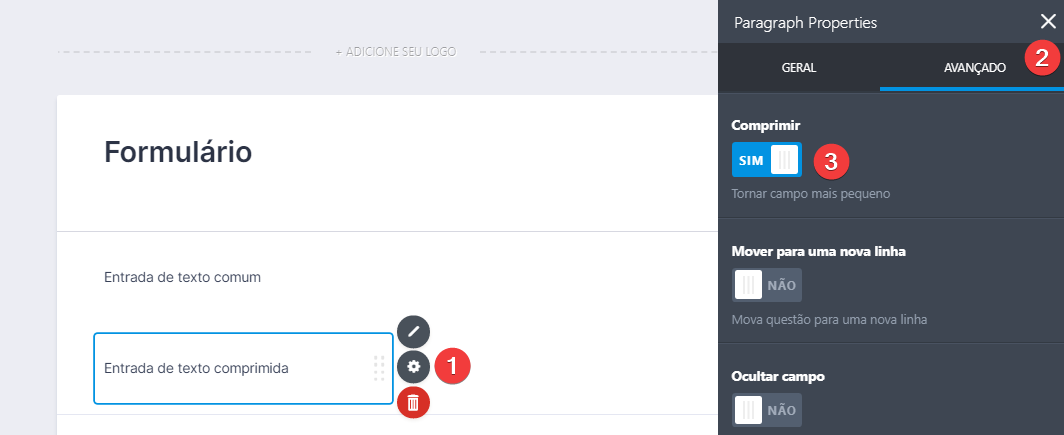Click the red number 1 annotation badge
Screen dimensions: 1064x435
tap(452, 367)
